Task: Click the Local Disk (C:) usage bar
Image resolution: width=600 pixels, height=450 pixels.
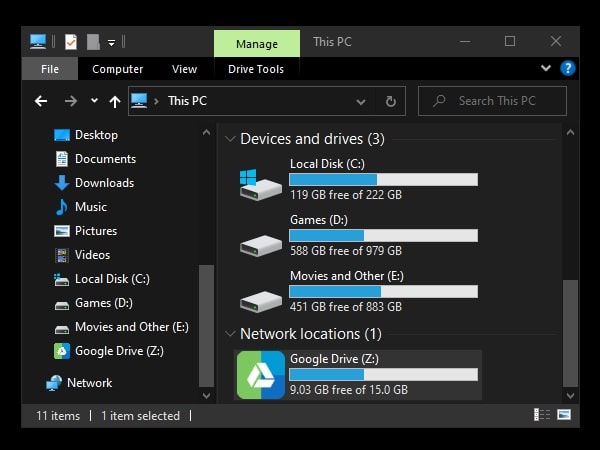Action: 383,179
